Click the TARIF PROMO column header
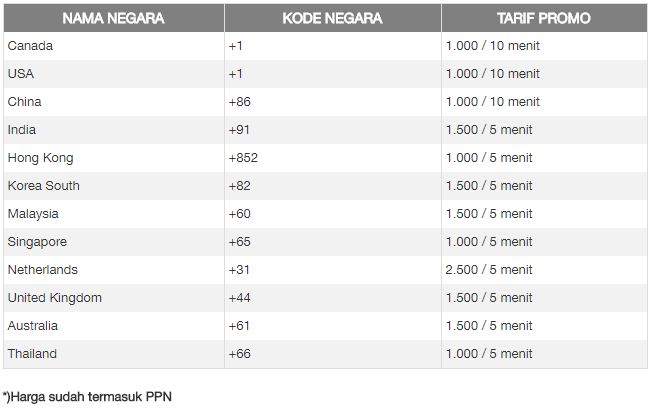The width and height of the screenshot is (653, 412). 544,18
